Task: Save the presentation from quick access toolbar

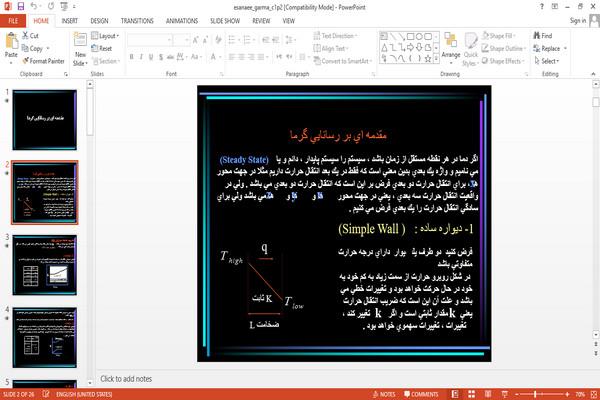Action: tap(21, 6)
